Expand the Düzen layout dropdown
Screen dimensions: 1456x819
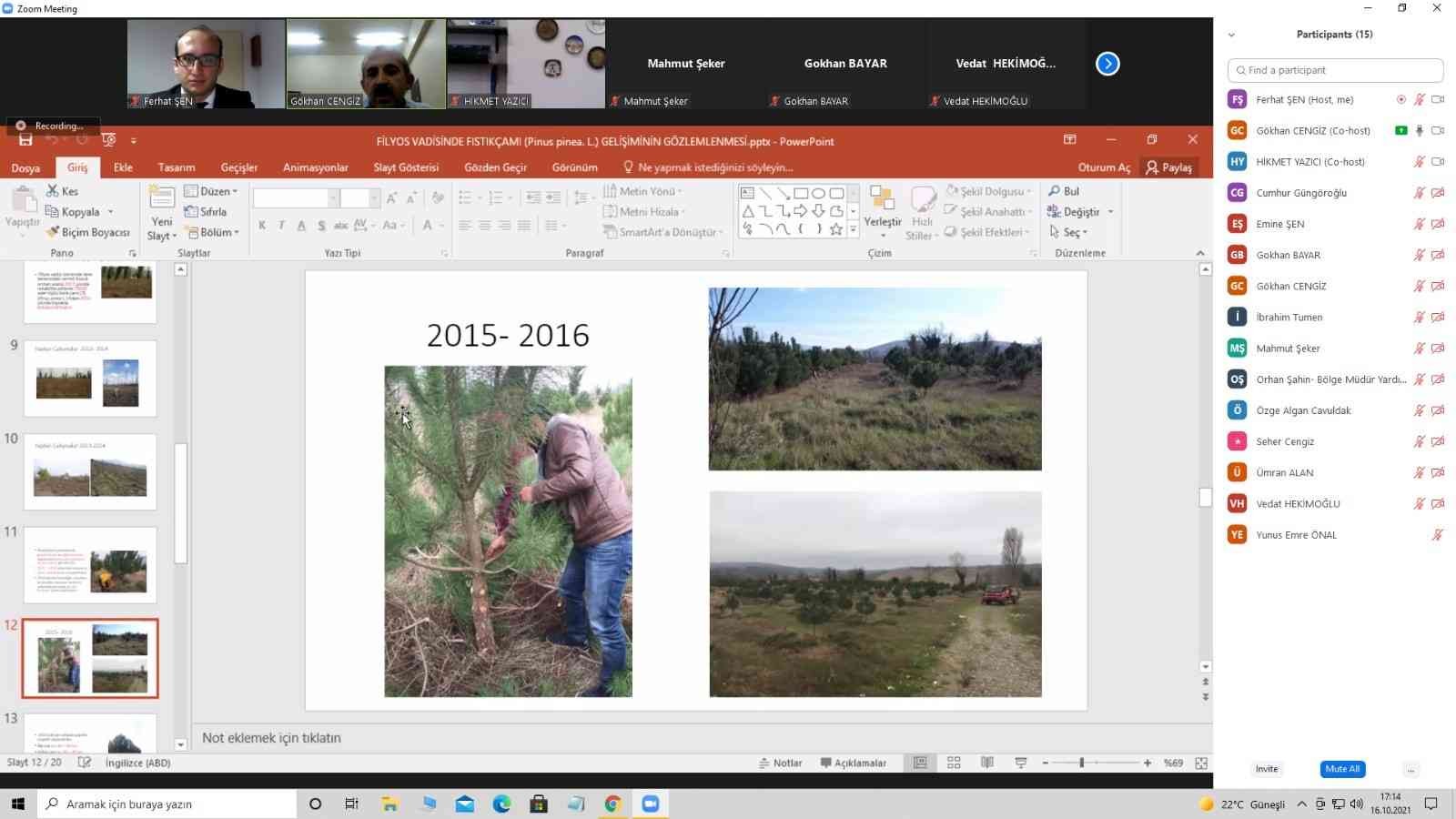click(211, 191)
